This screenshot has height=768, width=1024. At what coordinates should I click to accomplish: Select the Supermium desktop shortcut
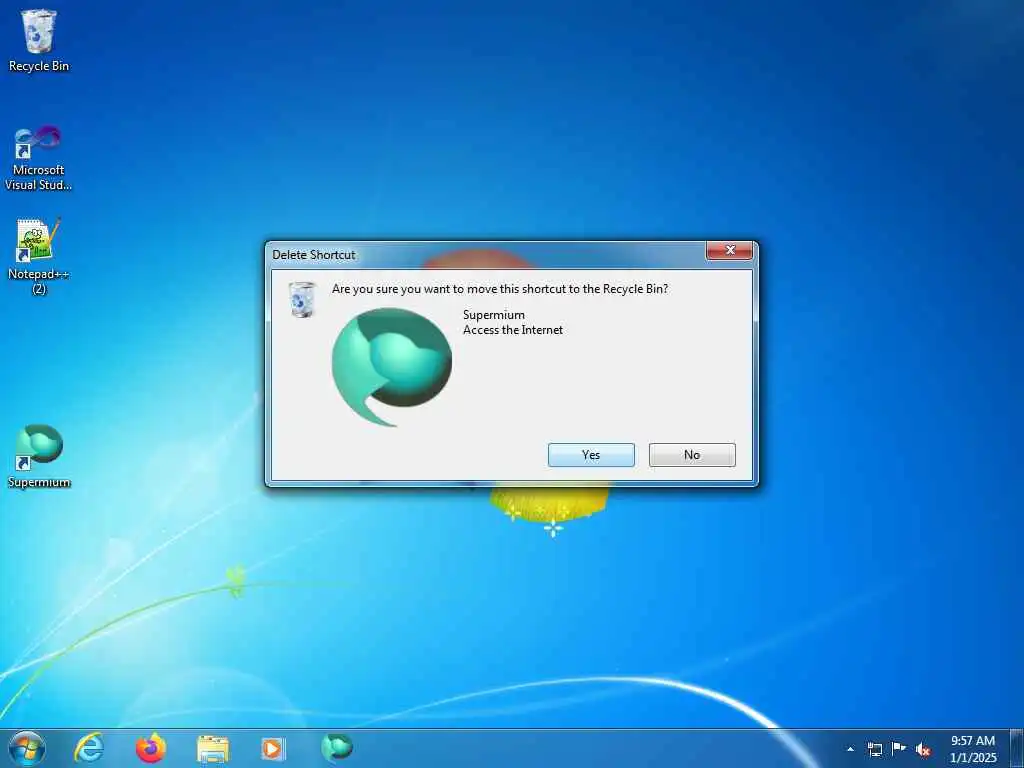tap(39, 456)
